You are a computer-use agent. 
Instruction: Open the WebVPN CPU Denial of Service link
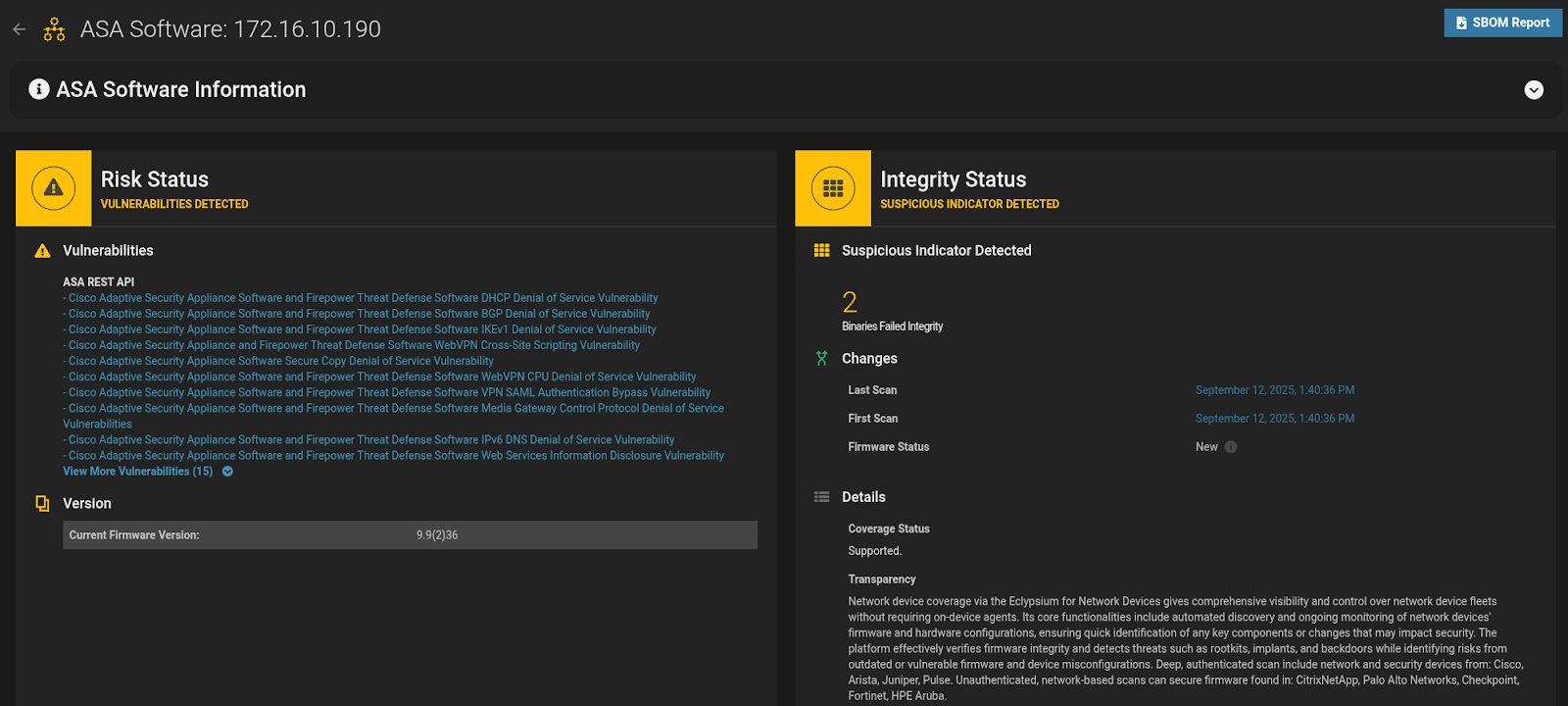point(380,377)
